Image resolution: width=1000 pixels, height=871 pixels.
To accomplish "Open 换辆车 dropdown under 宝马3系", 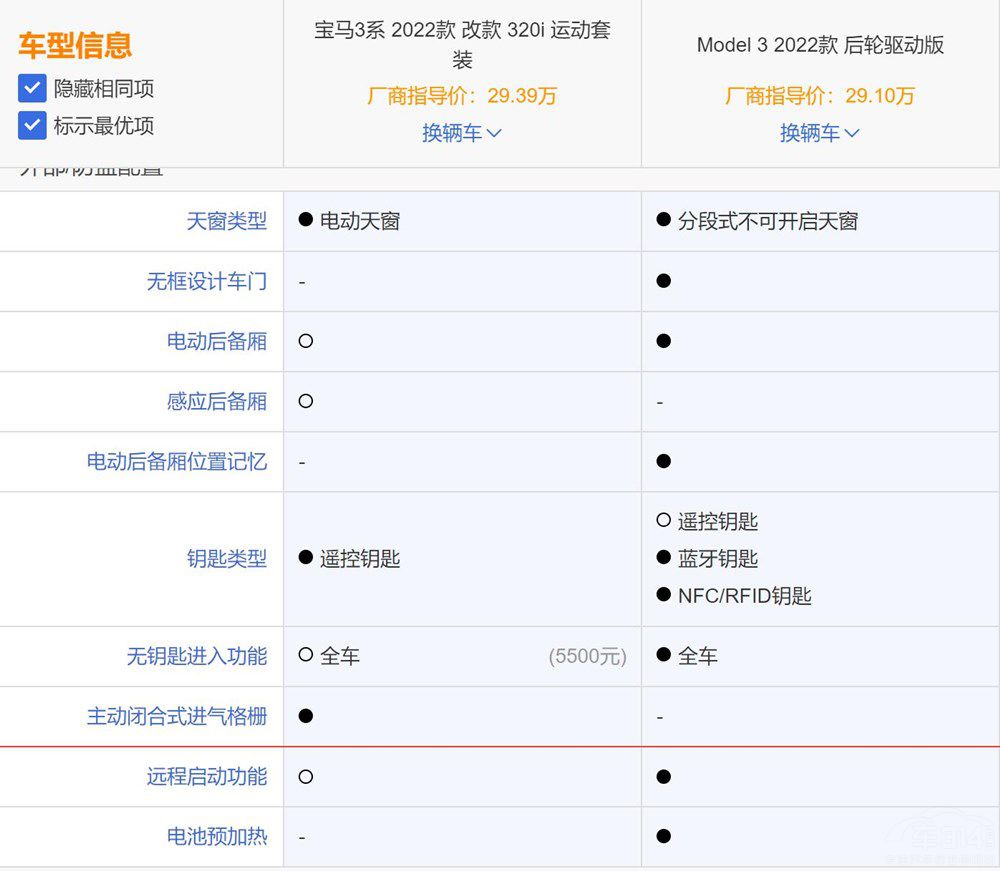I will (x=461, y=133).
